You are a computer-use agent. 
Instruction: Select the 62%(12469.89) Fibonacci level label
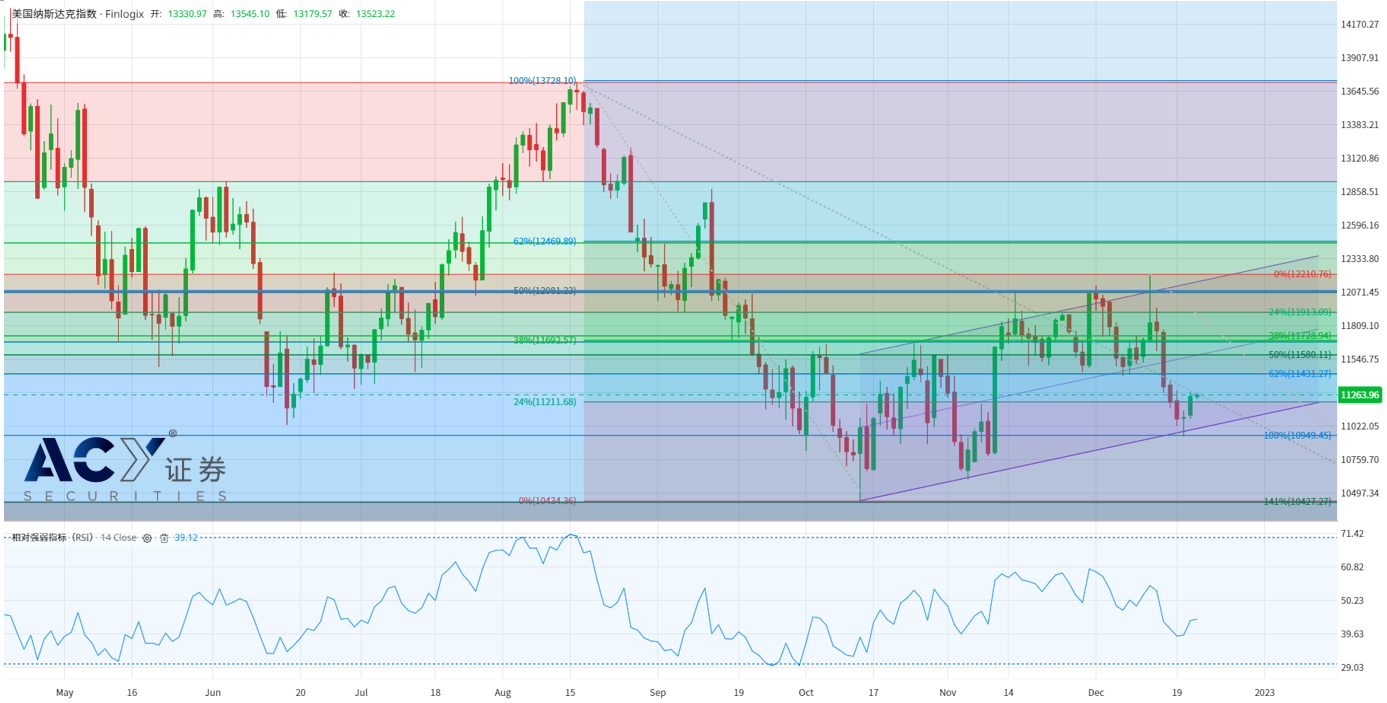pos(544,242)
